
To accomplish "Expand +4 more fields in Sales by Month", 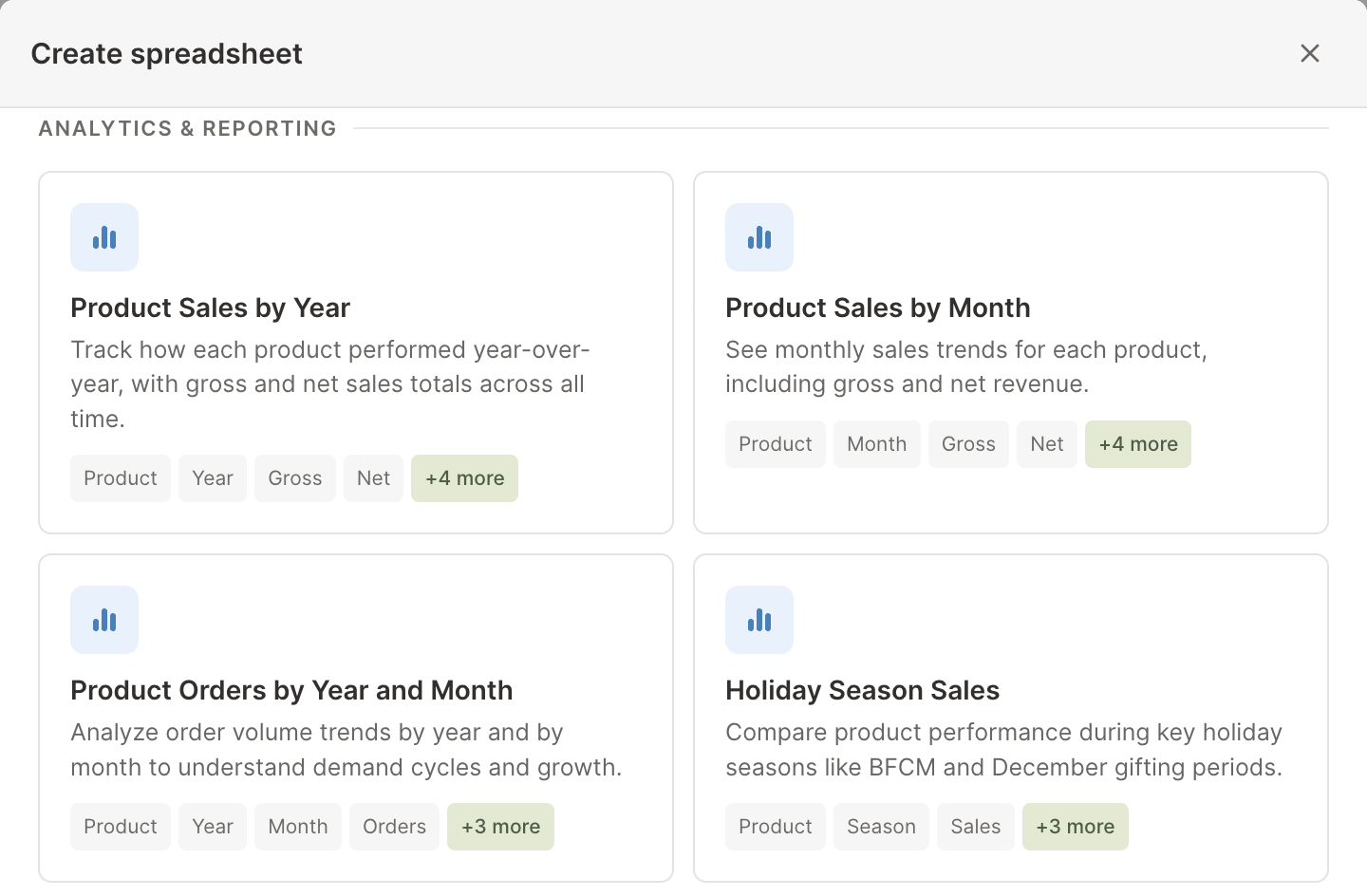I will (x=1138, y=444).
